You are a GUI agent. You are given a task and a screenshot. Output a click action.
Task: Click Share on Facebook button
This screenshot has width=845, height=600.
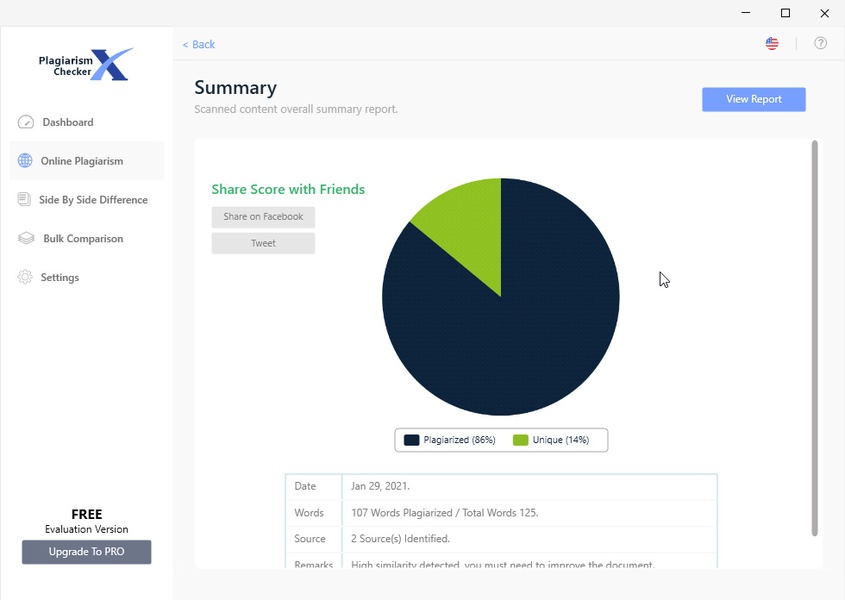pyautogui.click(x=263, y=217)
